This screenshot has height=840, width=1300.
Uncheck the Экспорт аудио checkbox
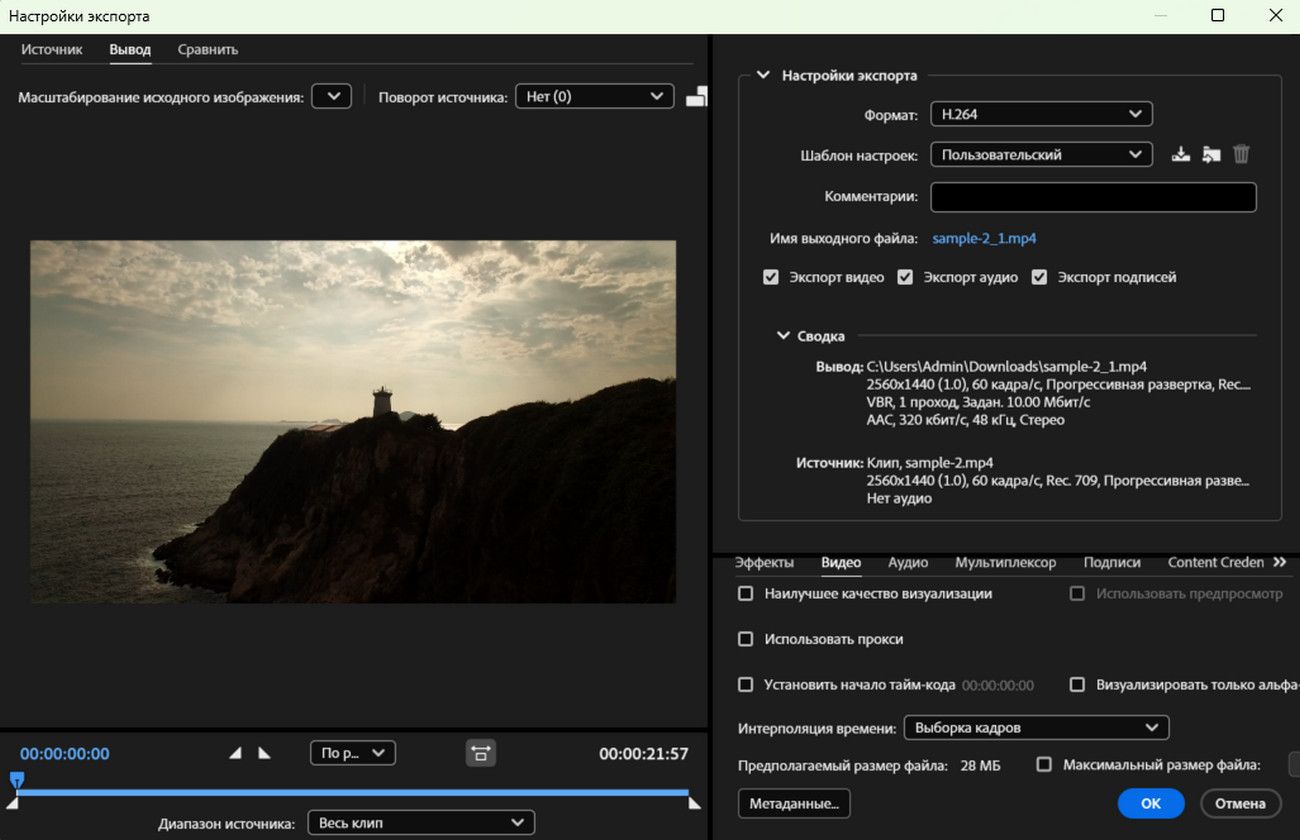pyautogui.click(x=905, y=277)
